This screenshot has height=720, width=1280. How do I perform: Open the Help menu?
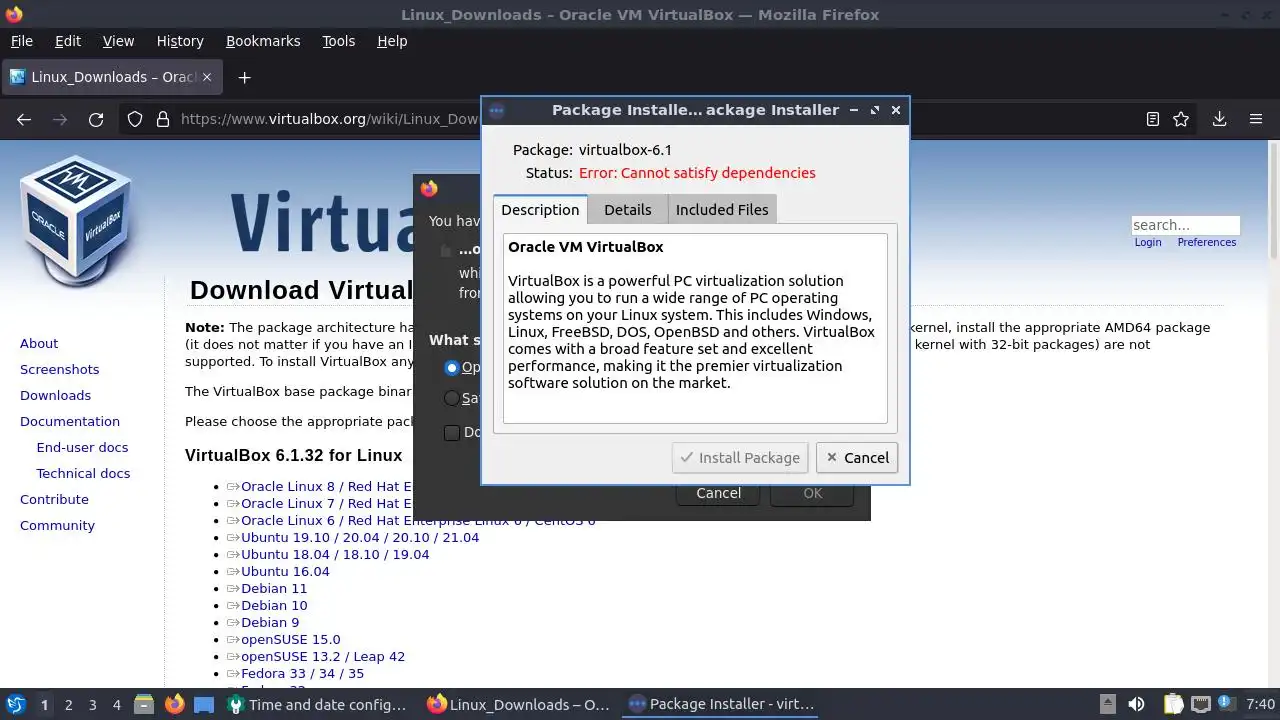(x=392, y=41)
